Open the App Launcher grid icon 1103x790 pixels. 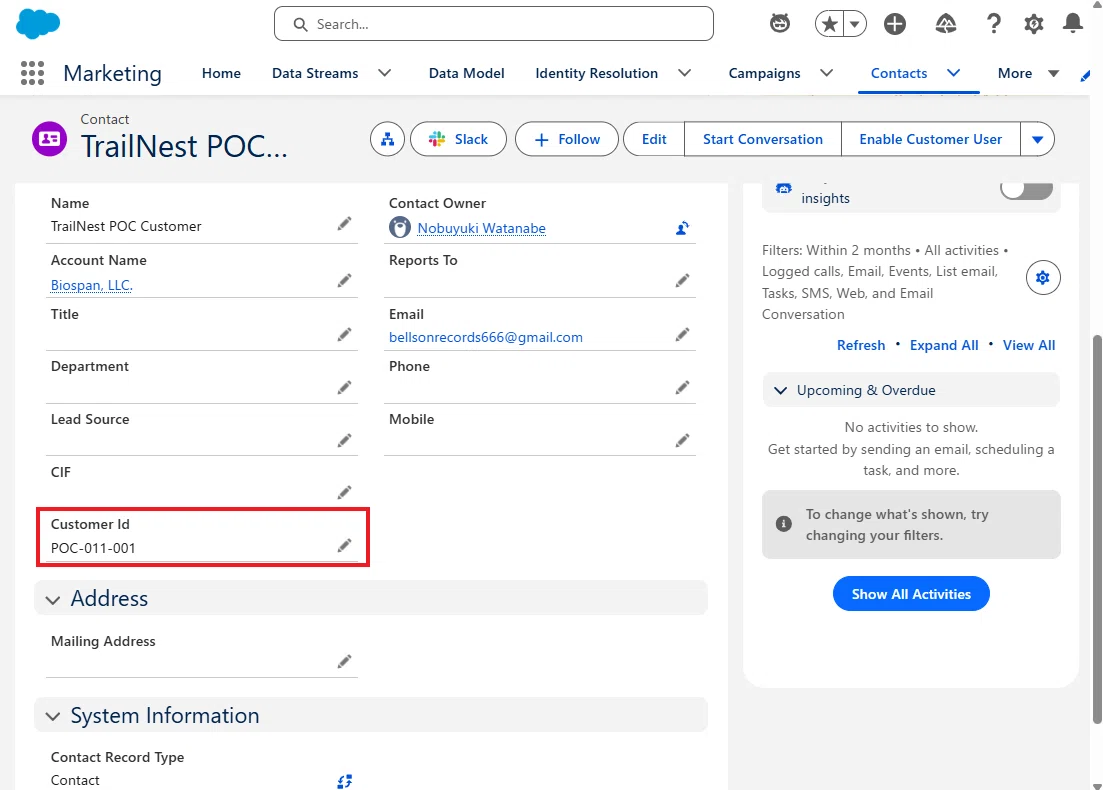[x=32, y=73]
